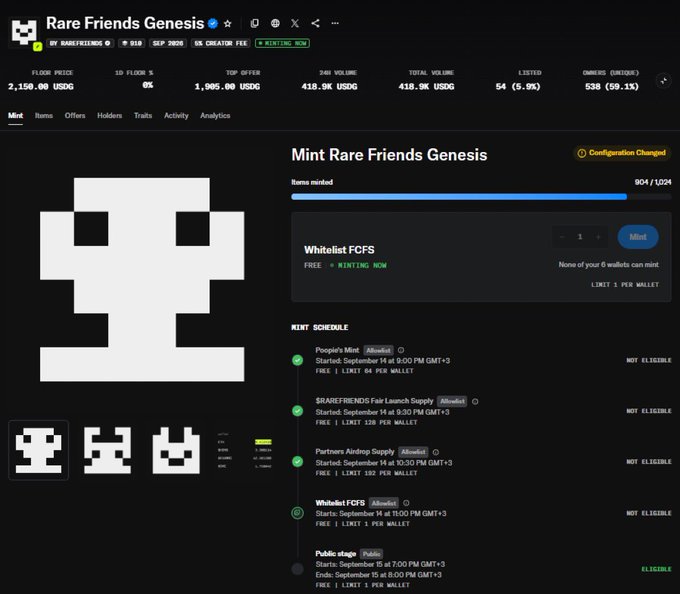680x594 pixels.
Task: Click info icon next to Partners Airdrop Supply
Action: [436, 452]
